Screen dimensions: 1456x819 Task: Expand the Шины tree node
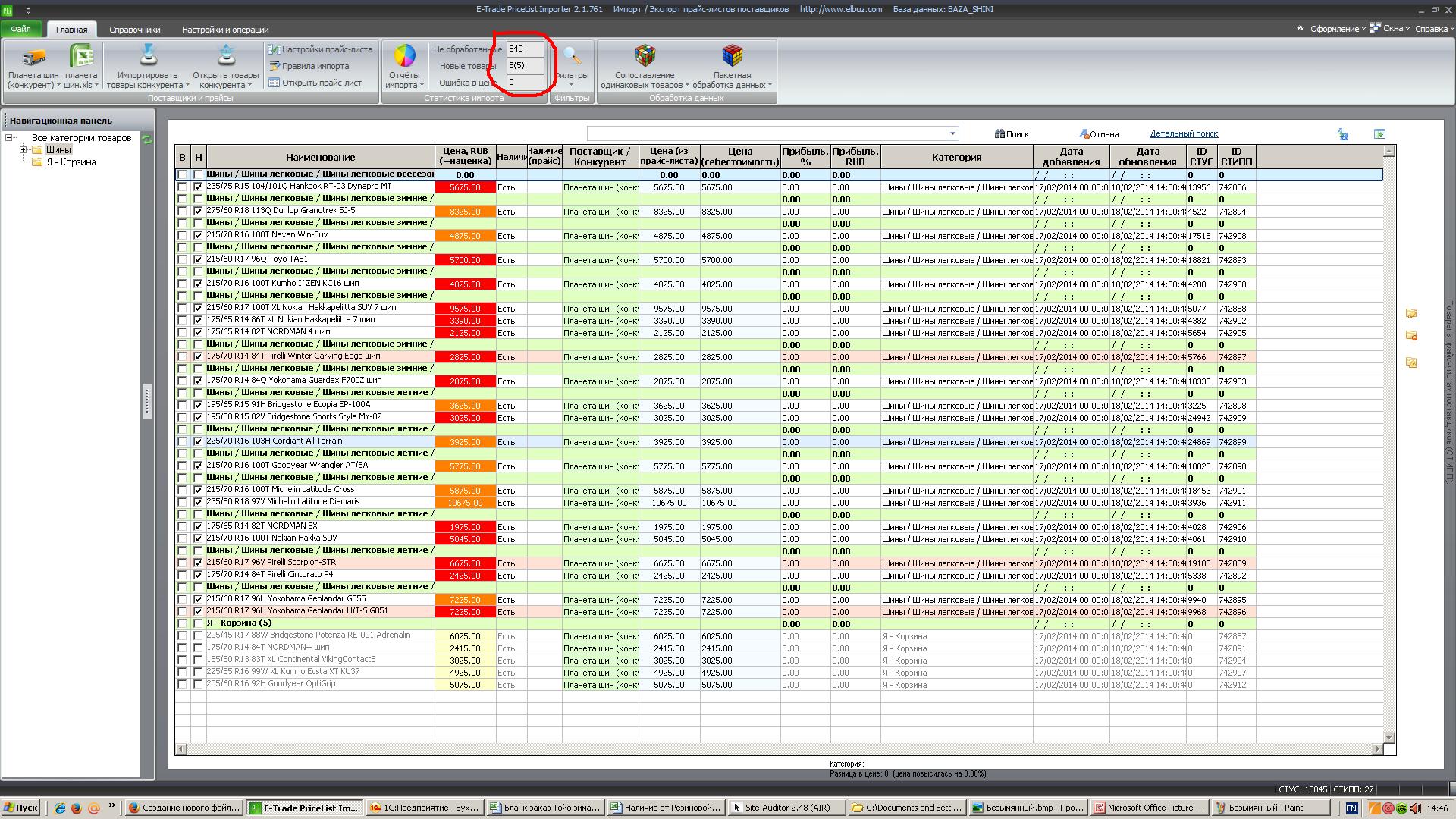click(x=23, y=150)
